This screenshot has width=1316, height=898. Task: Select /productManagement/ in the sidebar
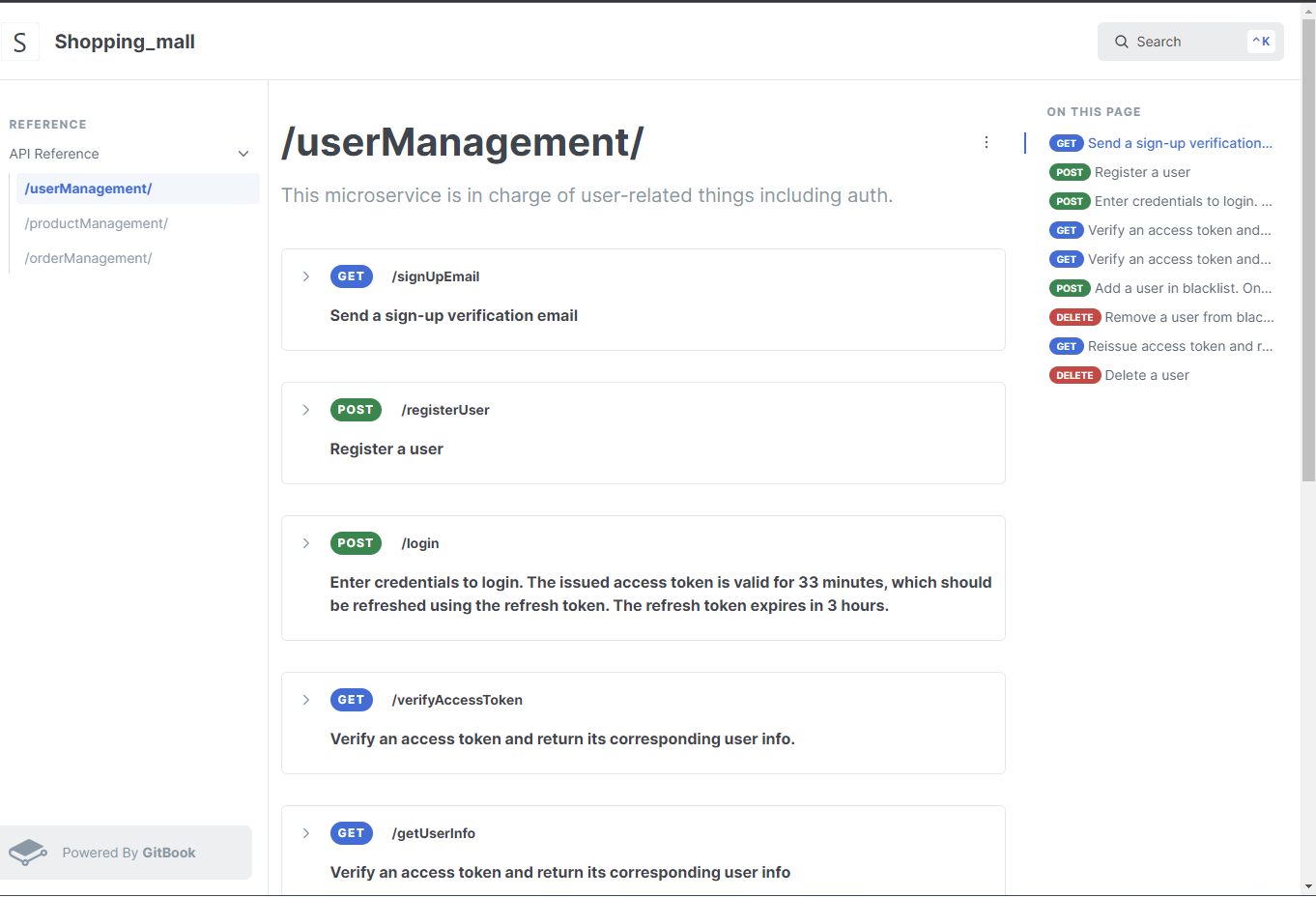point(96,223)
